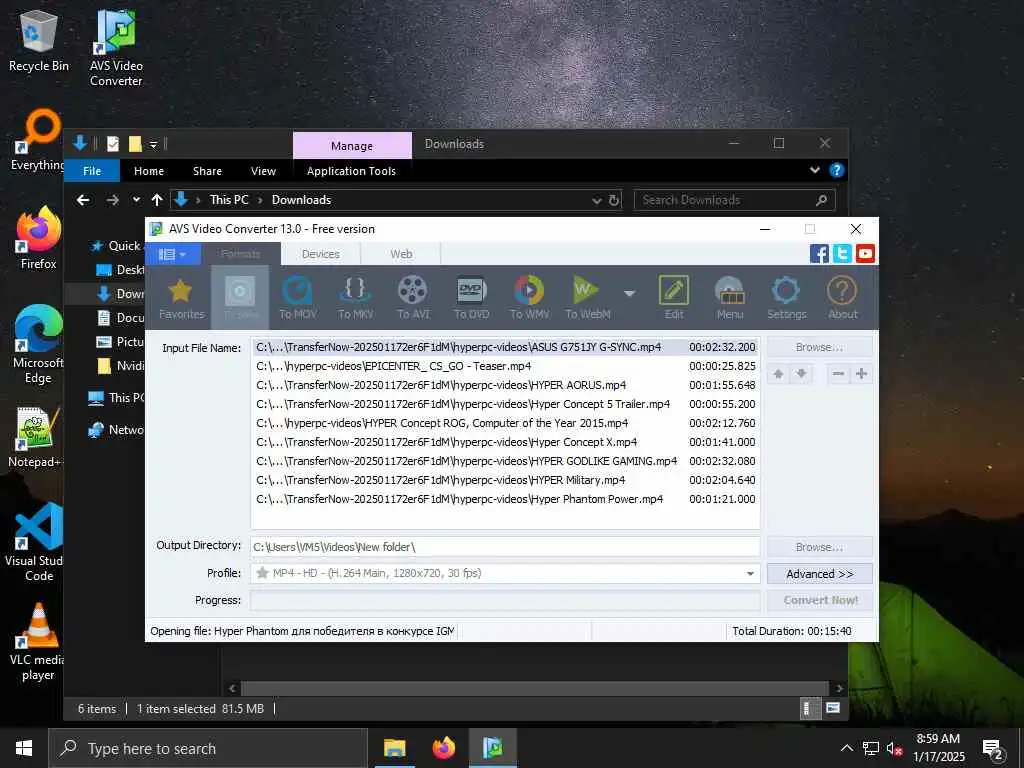This screenshot has width=1024, height=768.
Task: Open the AVS Facebook page icon
Action: click(819, 253)
